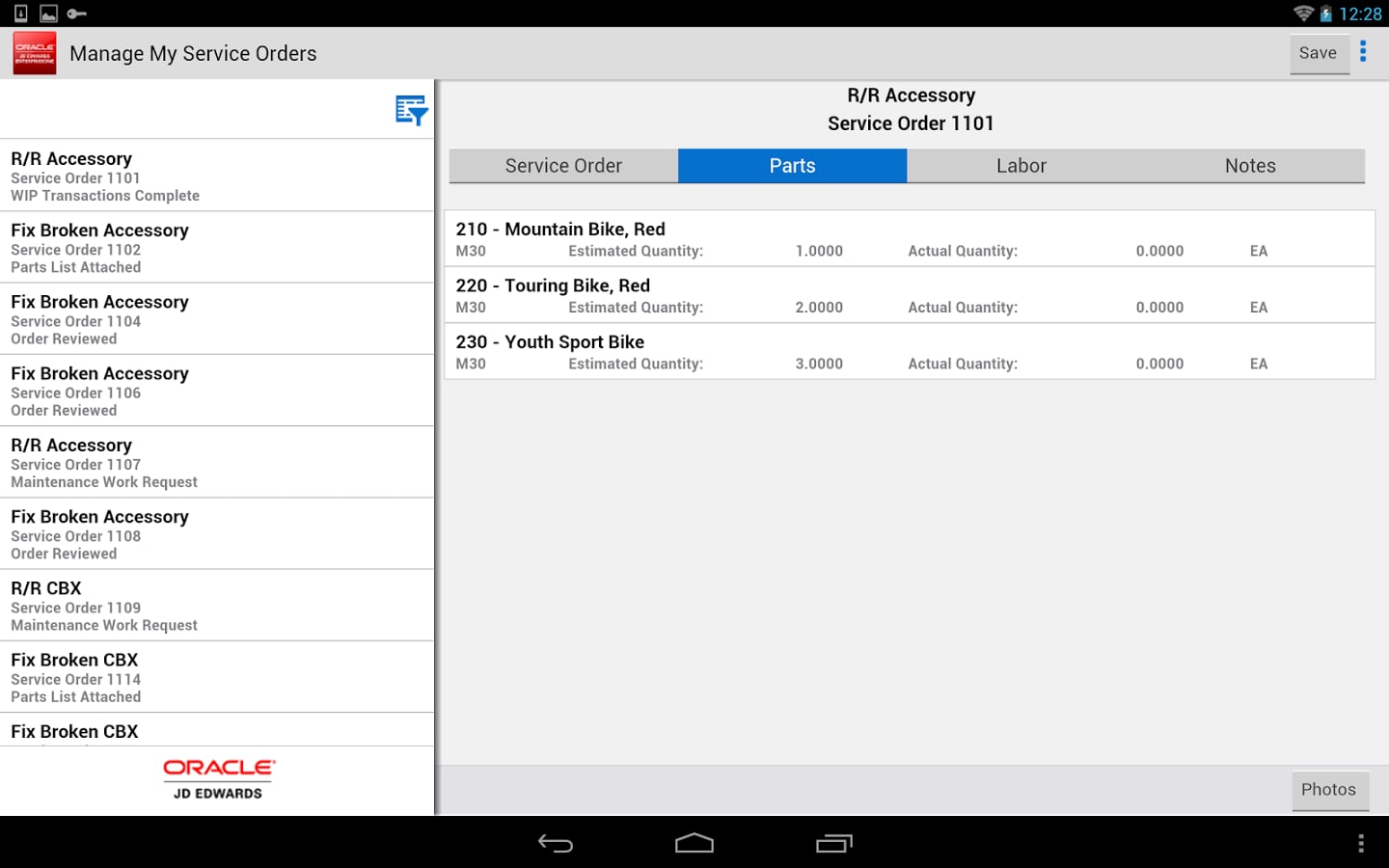Open Service Order 1108 Fix Broken Accessory
Screen dimensions: 1389x868
pos(217,534)
